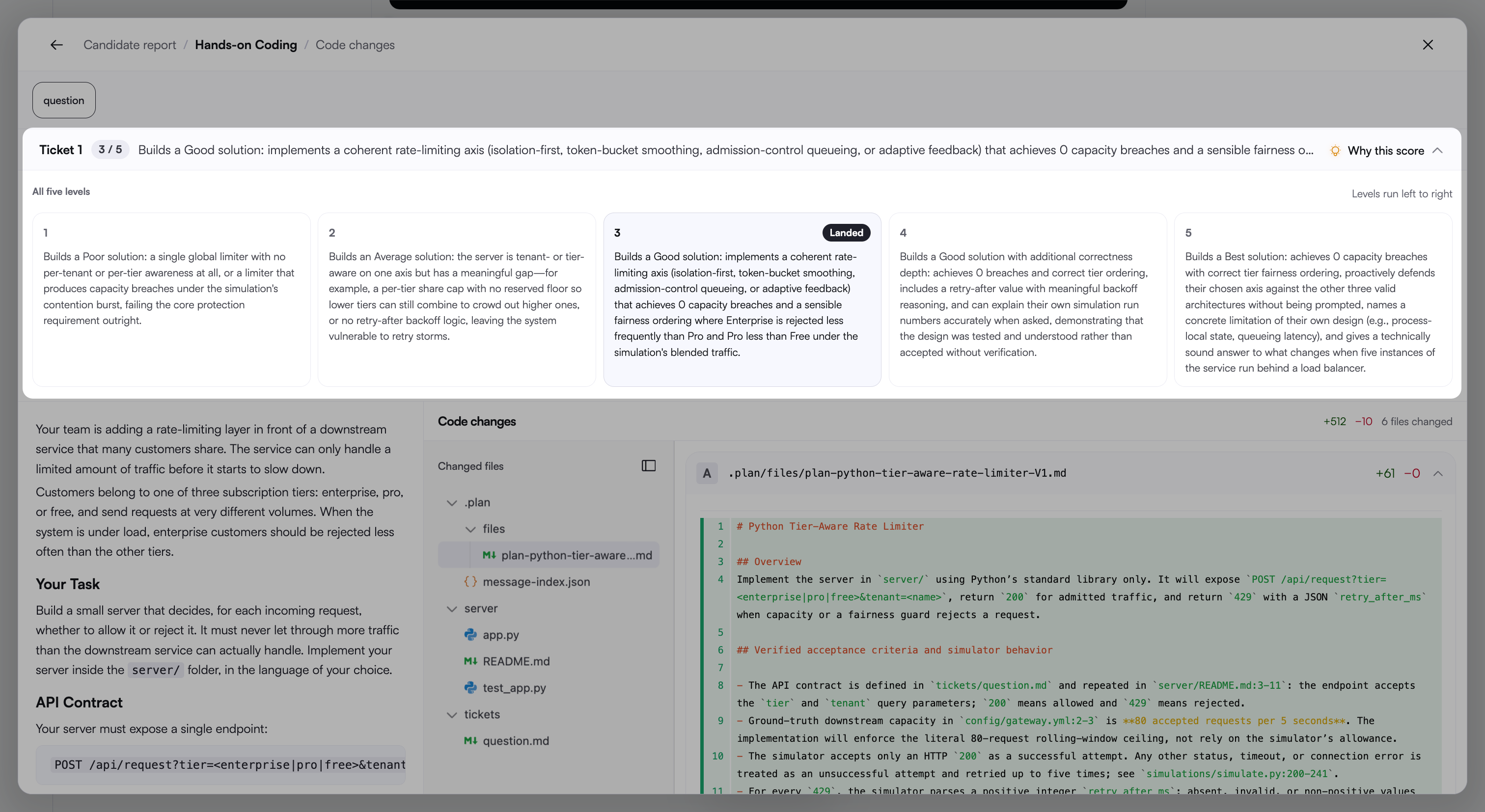This screenshot has width=1485, height=812.
Task: Click the diff file path .plan/files/plan-python-tier-aware-rate-limiter-V1.md
Action: coord(897,473)
